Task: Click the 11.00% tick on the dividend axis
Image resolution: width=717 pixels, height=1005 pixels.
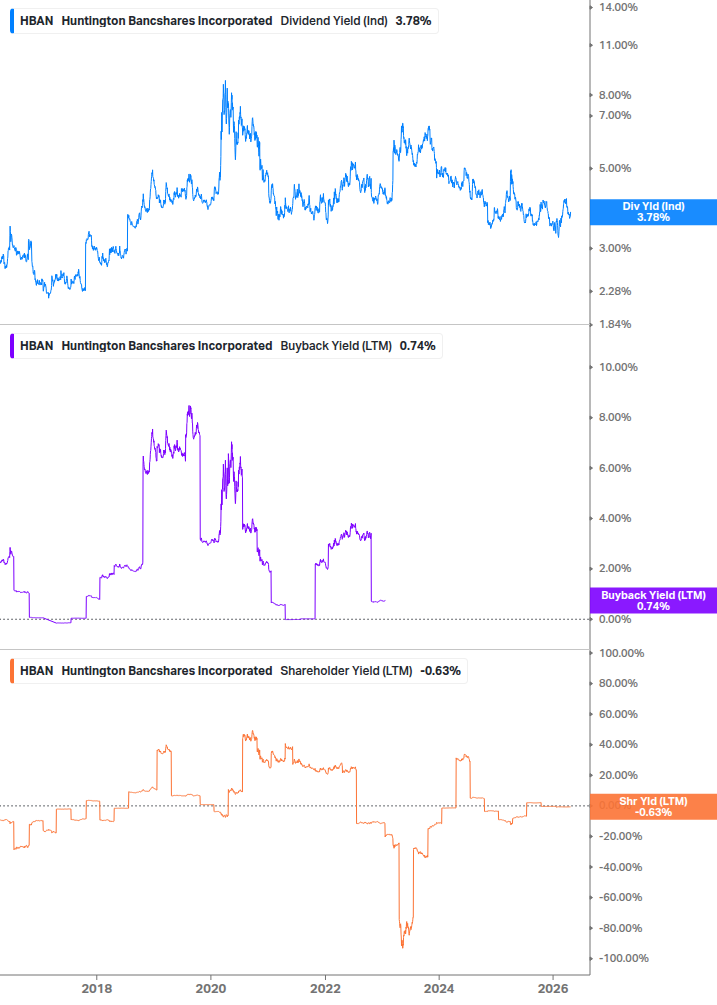Action: pos(618,46)
